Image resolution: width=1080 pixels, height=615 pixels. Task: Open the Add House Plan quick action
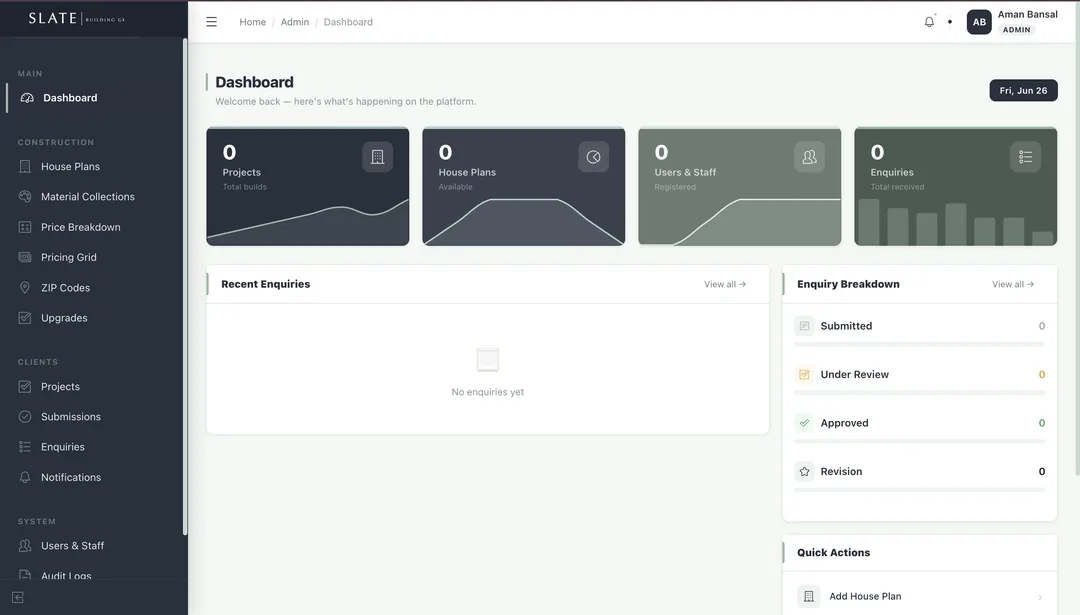920,596
